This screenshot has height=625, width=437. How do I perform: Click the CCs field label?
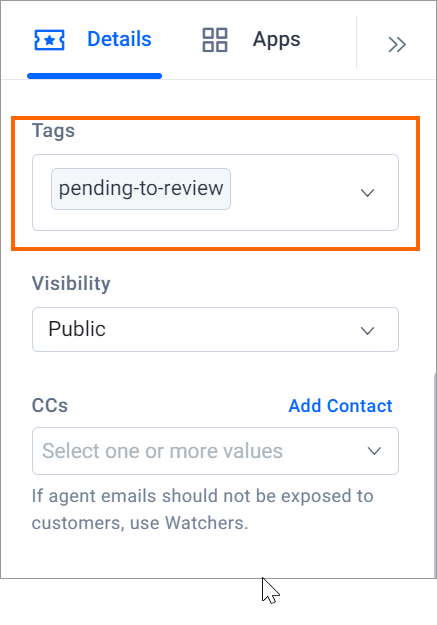click(50, 406)
